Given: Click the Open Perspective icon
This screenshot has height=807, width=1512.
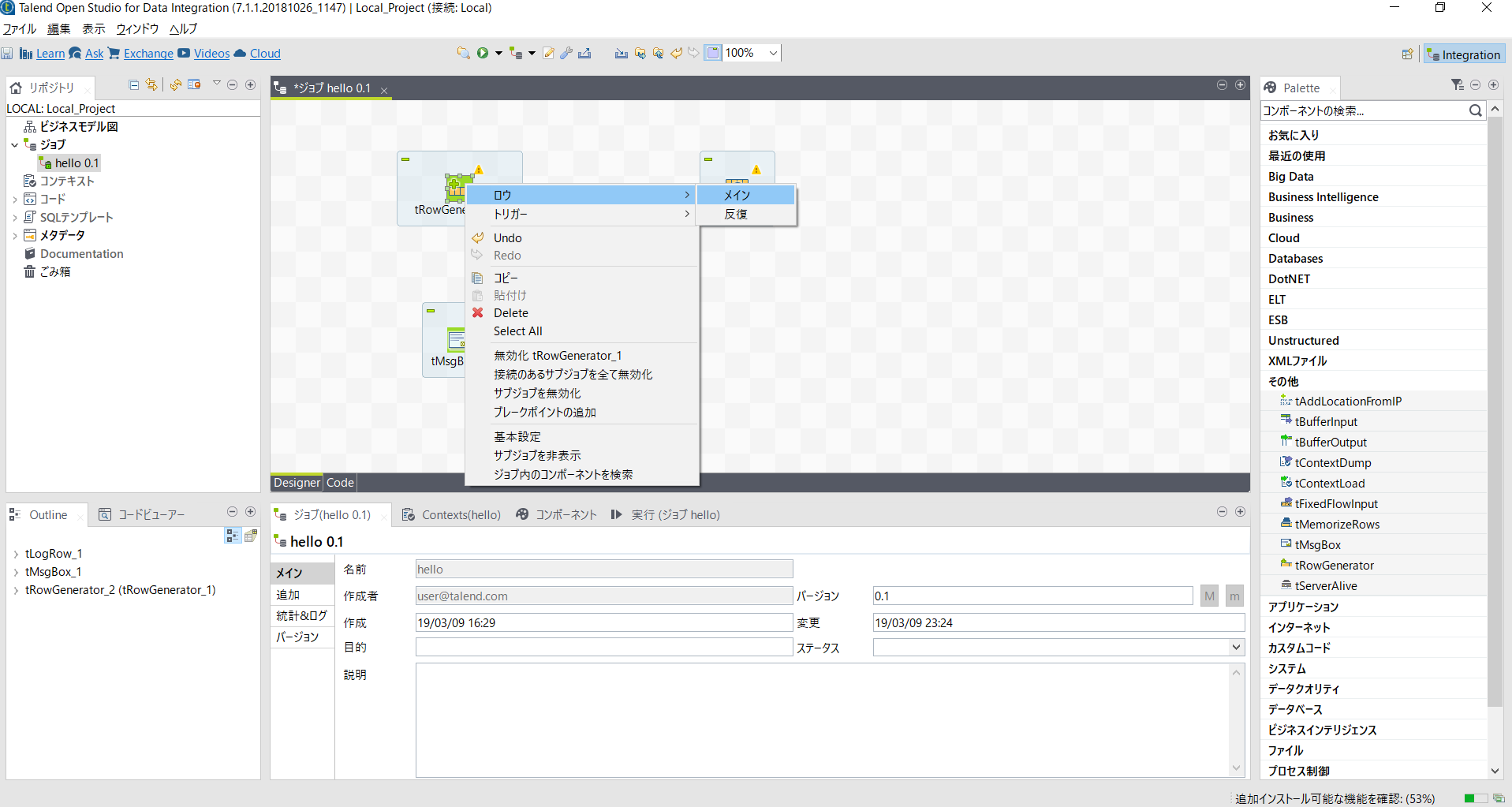Looking at the screenshot, I should coord(1407,54).
